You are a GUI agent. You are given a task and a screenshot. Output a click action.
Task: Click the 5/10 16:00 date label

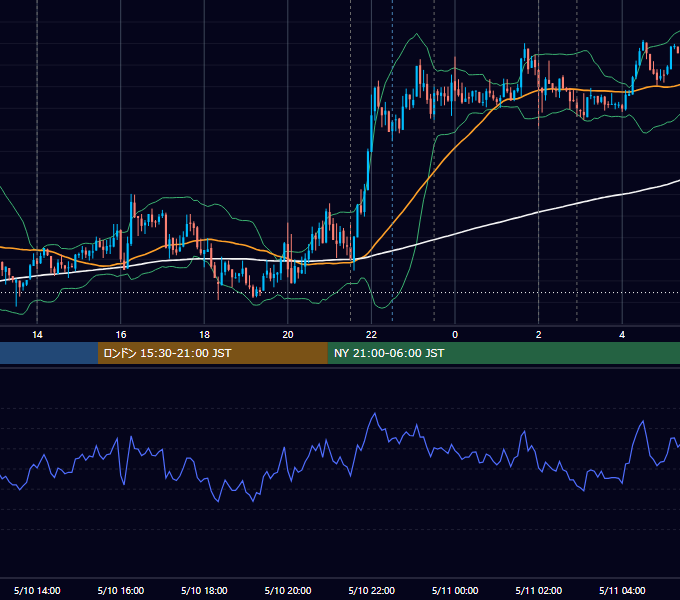click(121, 590)
